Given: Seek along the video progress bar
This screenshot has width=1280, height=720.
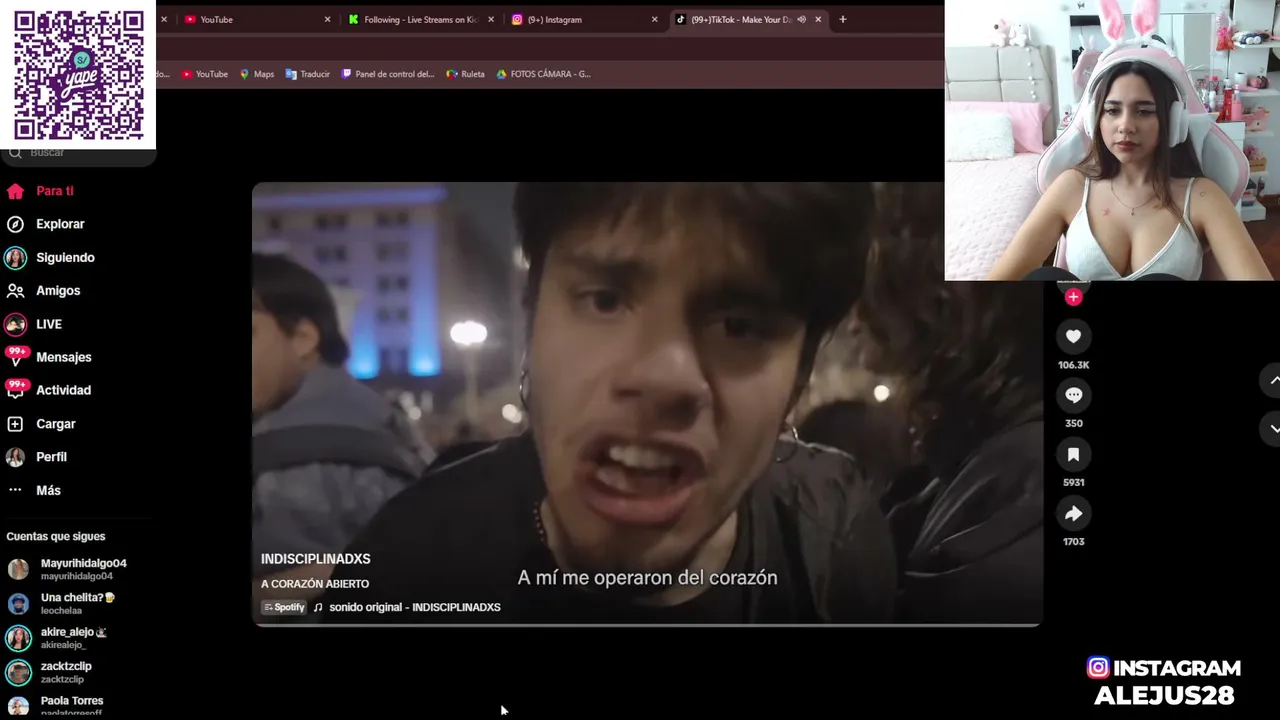Looking at the screenshot, I should click(x=647, y=625).
